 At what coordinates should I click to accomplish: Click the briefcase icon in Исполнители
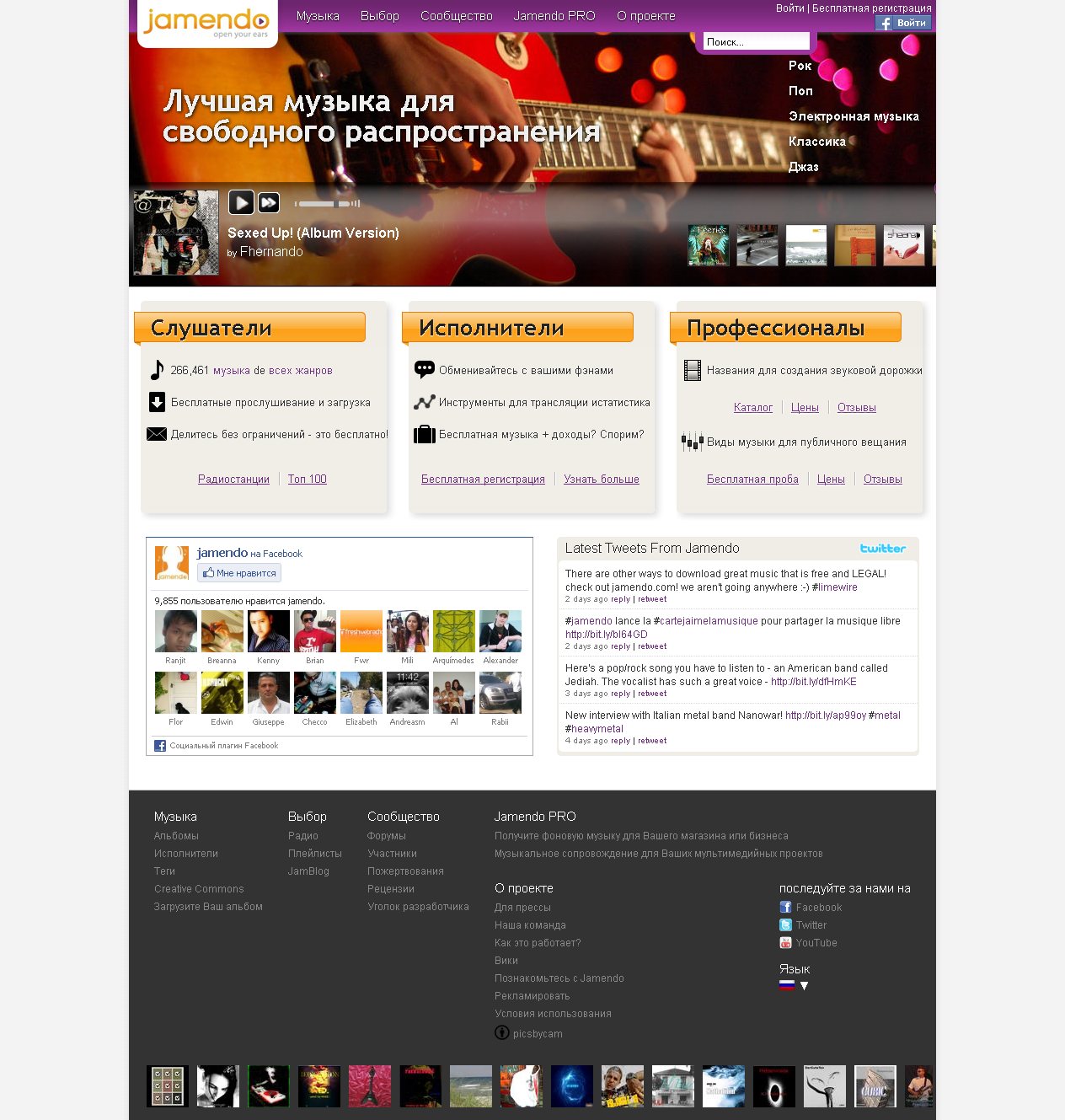pos(425,434)
